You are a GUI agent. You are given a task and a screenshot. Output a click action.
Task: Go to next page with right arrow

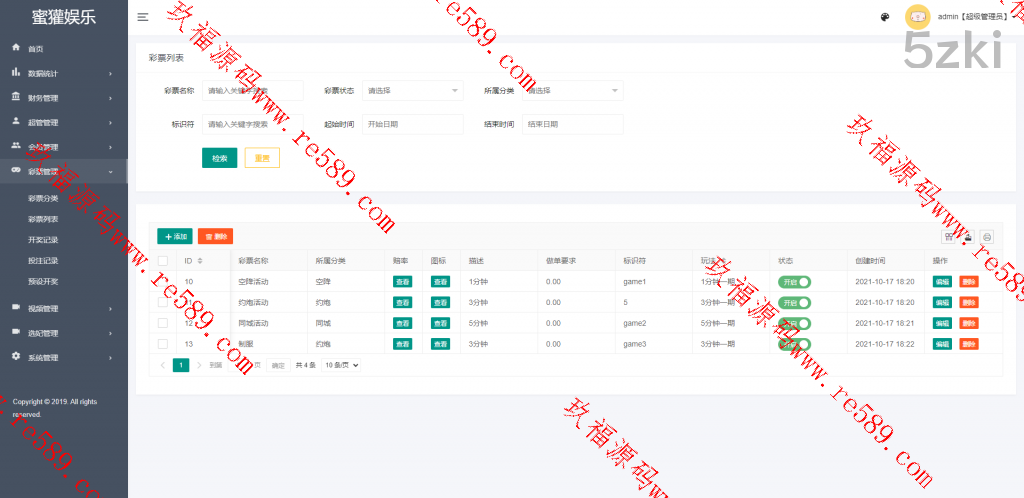click(199, 365)
